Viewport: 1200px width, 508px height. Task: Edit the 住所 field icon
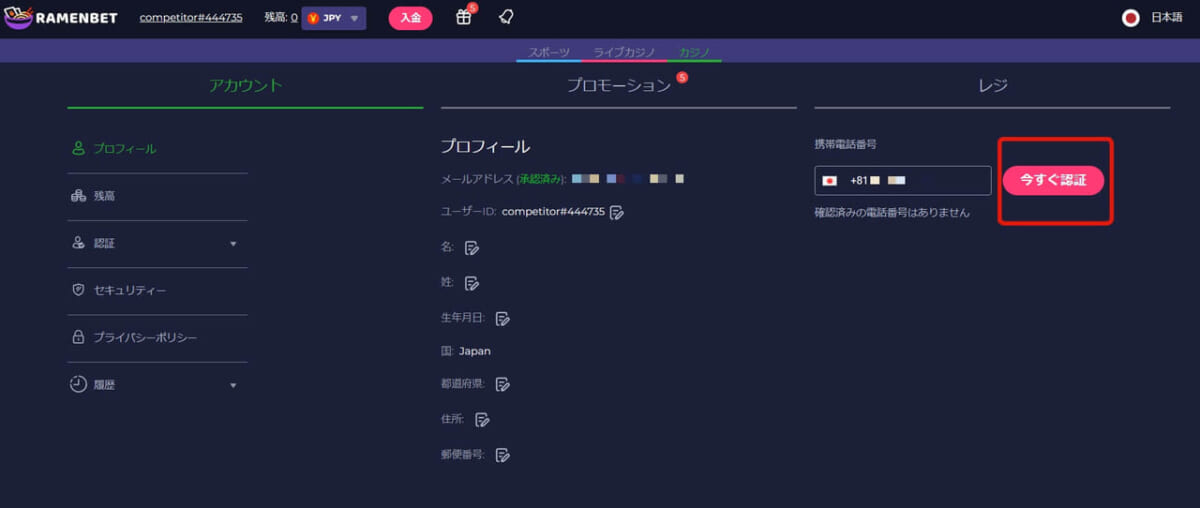coord(482,419)
